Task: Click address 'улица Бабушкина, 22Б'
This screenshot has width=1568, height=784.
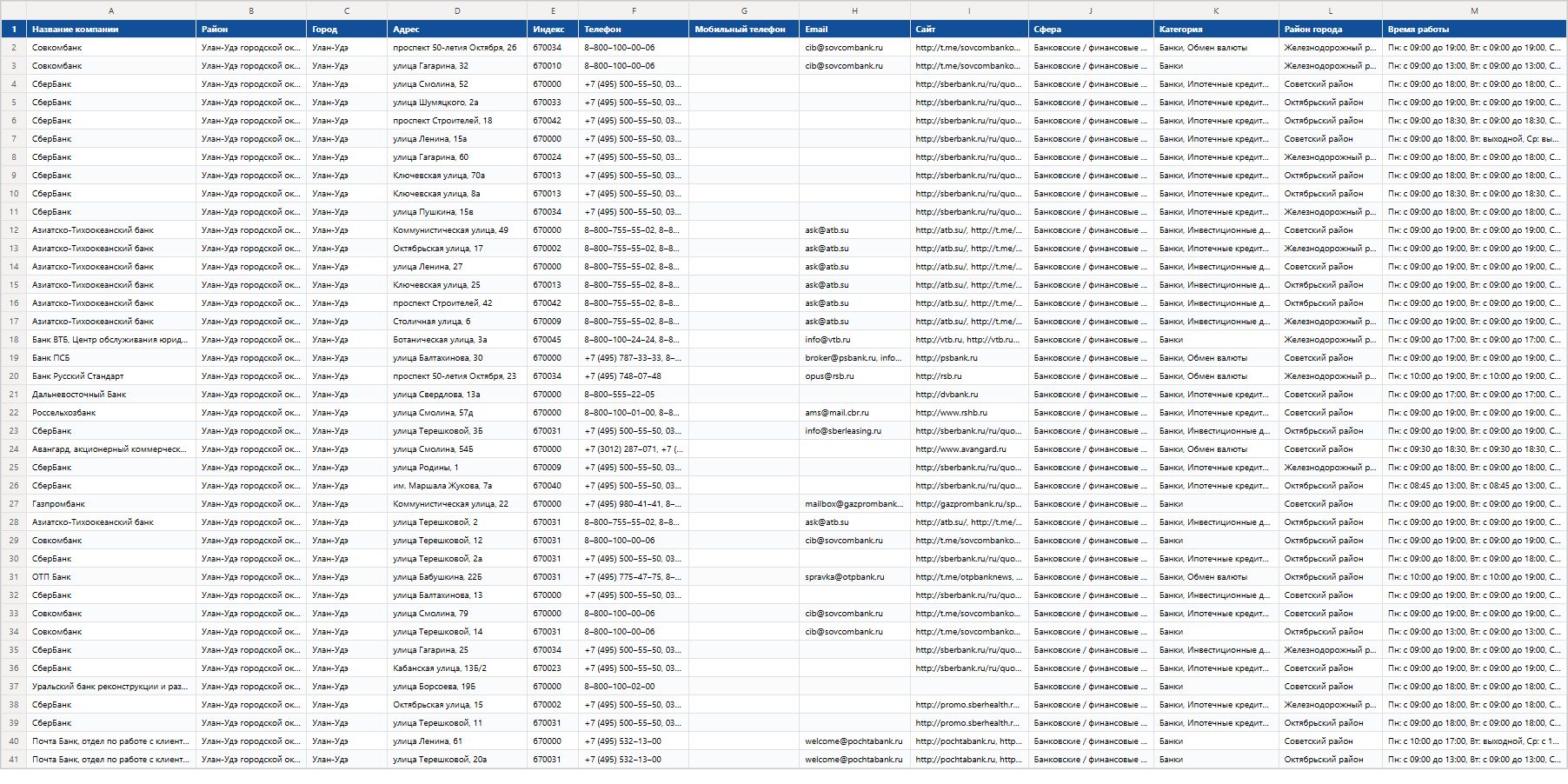Action: [x=457, y=577]
